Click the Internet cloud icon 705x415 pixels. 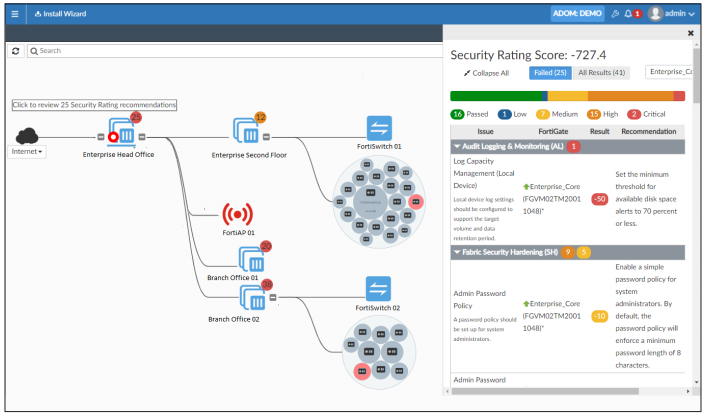pos(27,136)
